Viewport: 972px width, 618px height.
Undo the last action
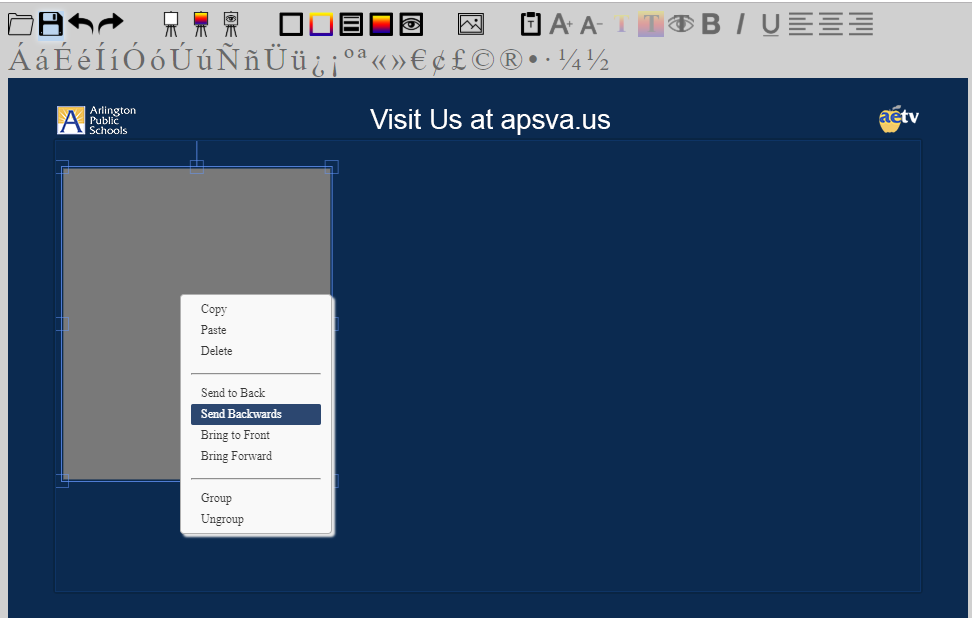coord(80,22)
